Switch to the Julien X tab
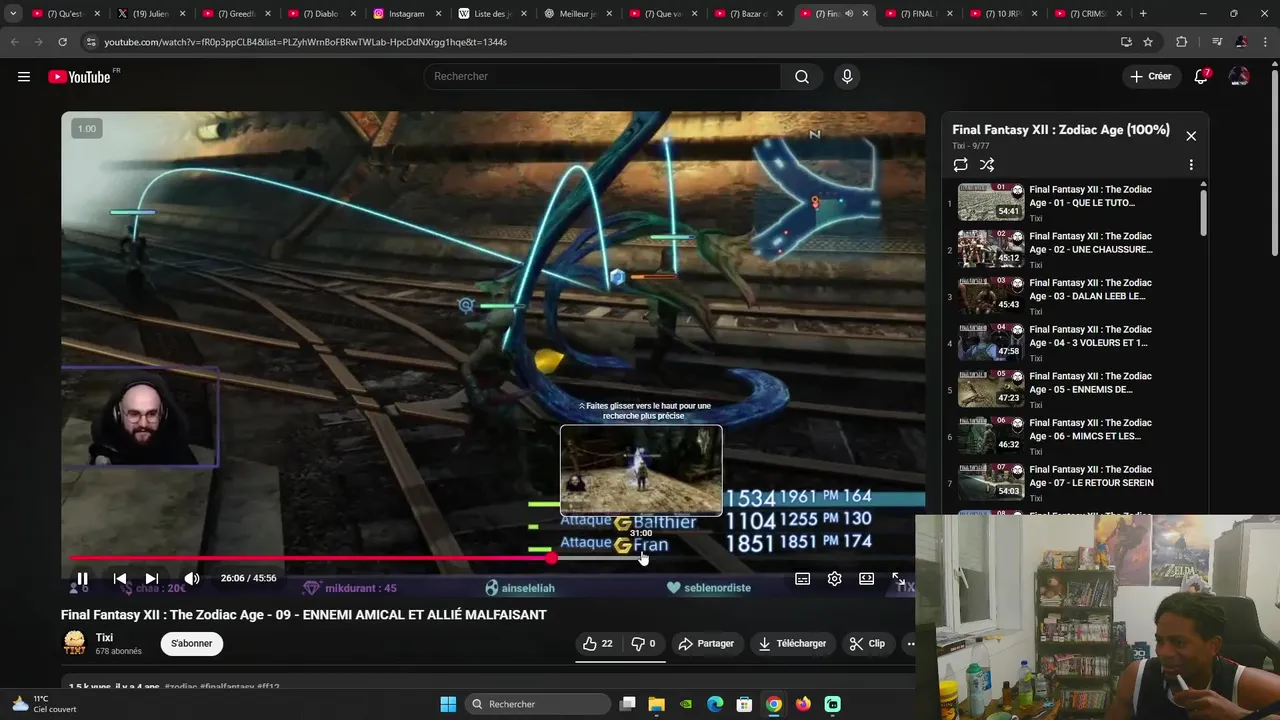 click(152, 14)
